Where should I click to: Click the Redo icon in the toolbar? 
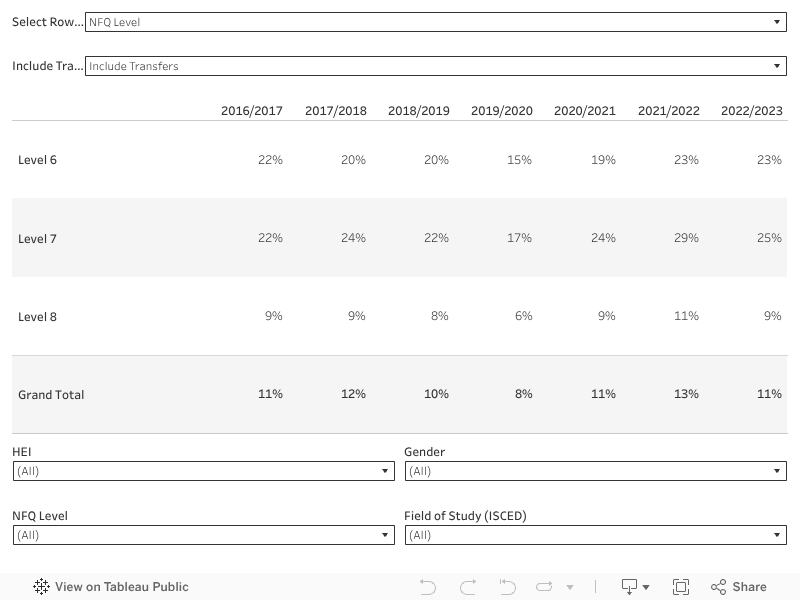point(467,587)
